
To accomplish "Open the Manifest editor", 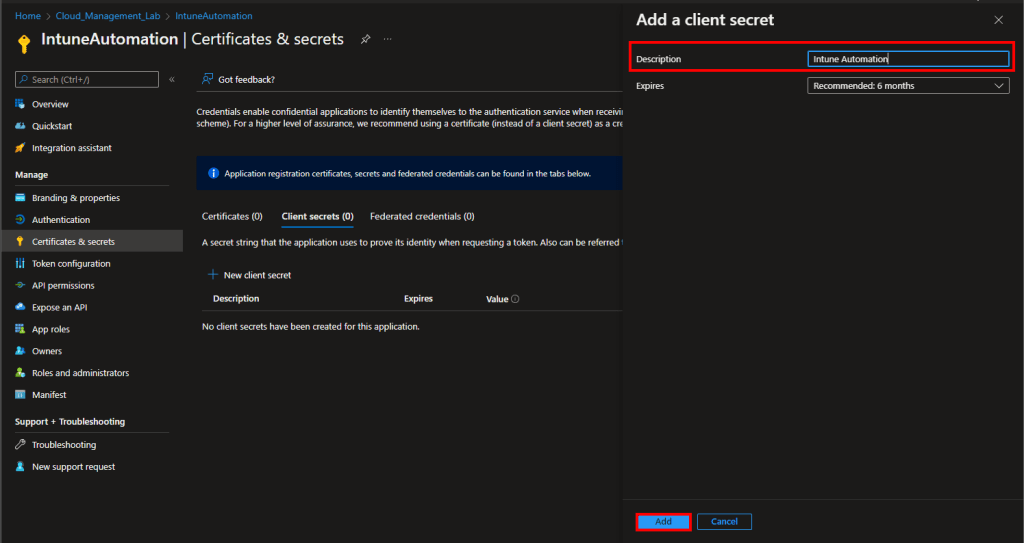I will coord(50,395).
